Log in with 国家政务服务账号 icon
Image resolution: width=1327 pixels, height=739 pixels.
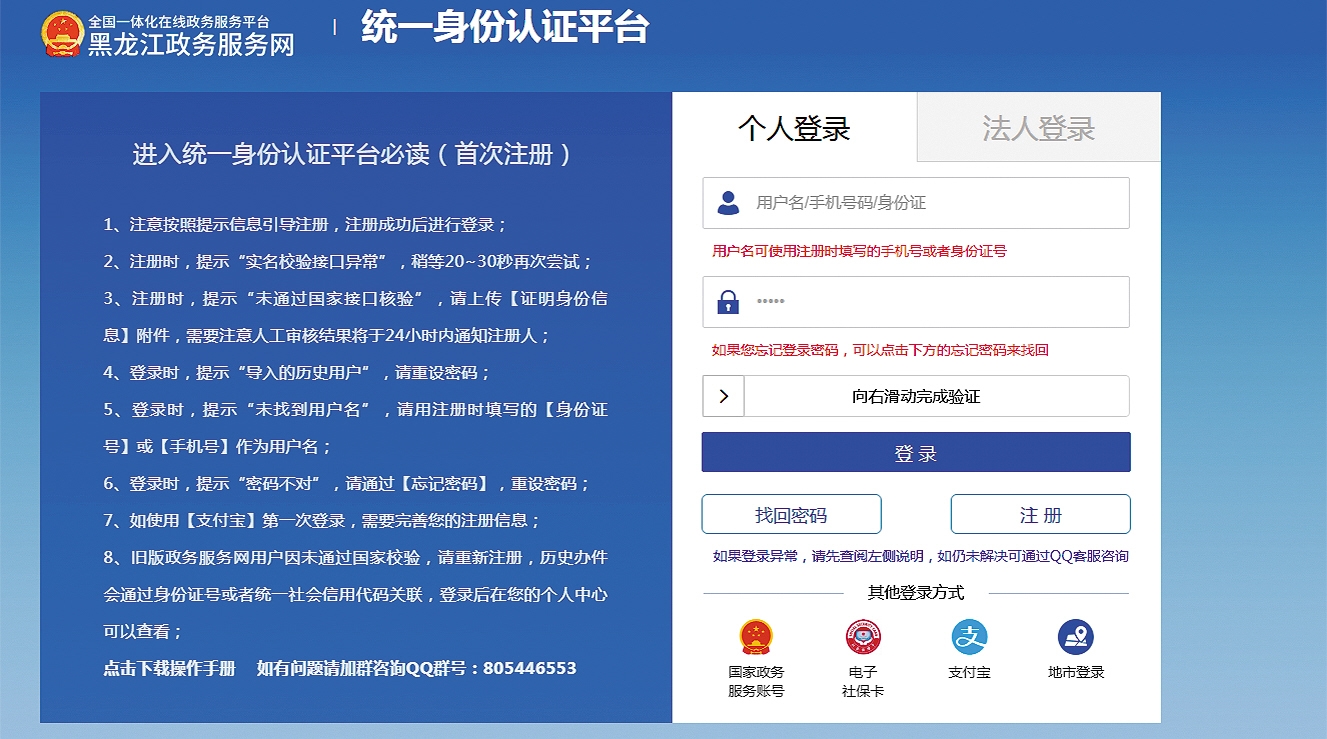pos(756,637)
